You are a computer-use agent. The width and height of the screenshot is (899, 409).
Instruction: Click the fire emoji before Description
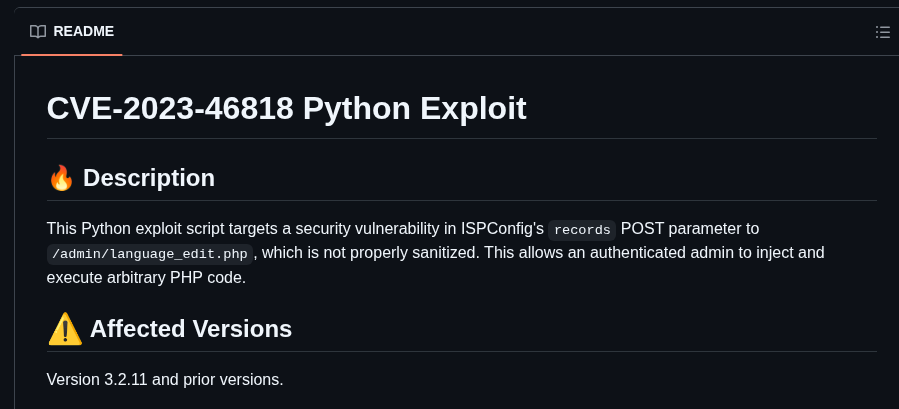tap(61, 178)
